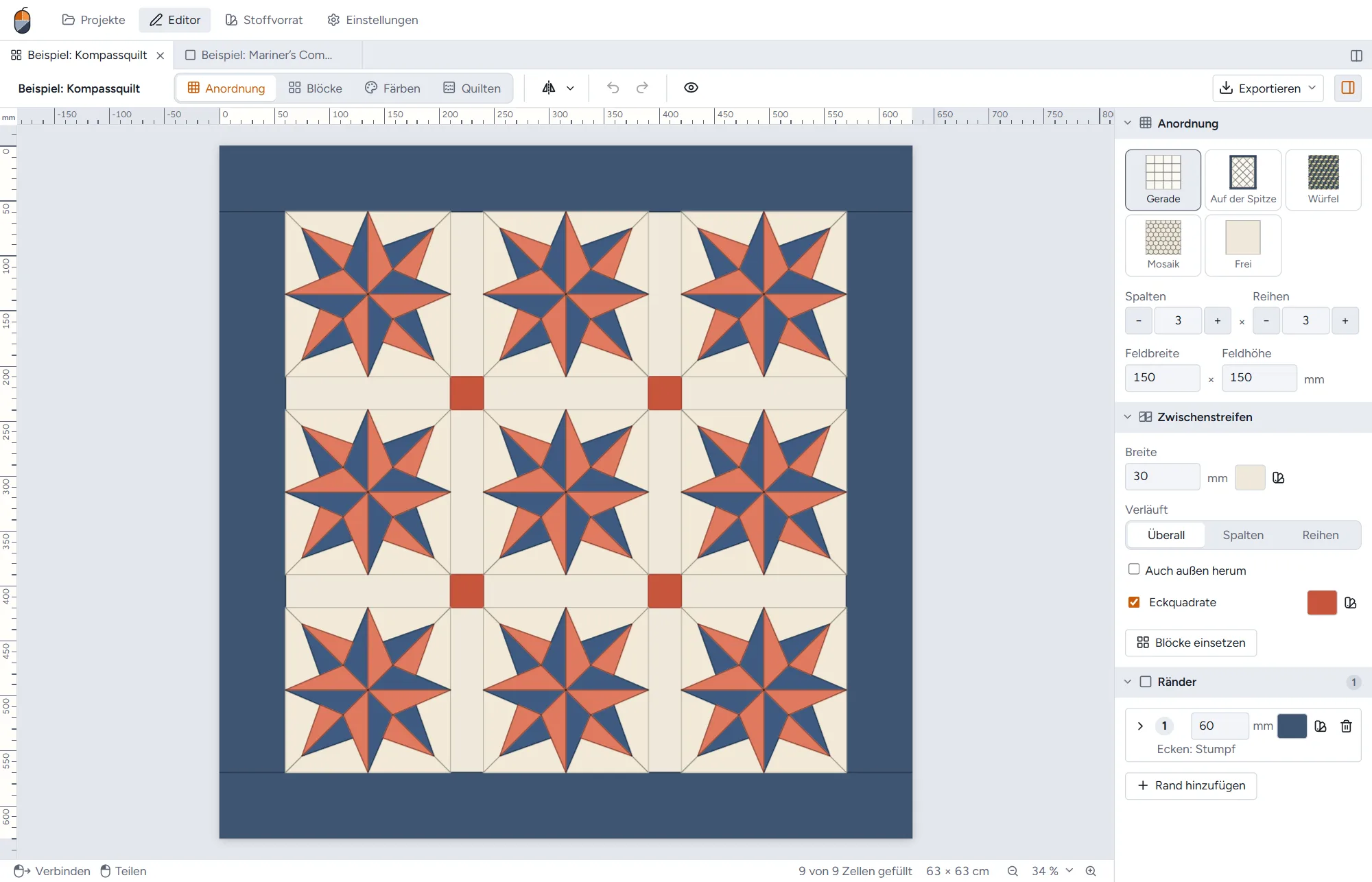The image size is (1372, 882).
Task: Collapse the Zwischenstreifen section
Action: click(x=1128, y=417)
